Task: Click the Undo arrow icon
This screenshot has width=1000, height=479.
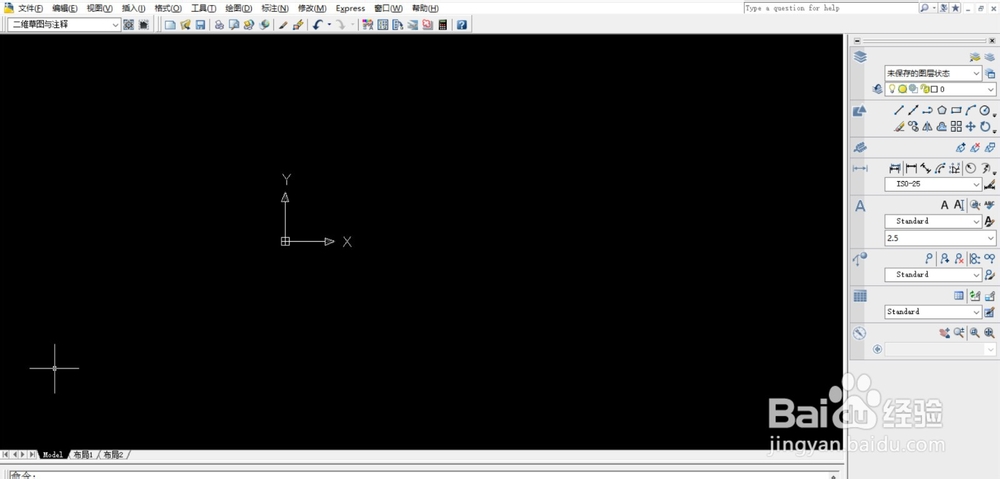Action: pos(318,25)
